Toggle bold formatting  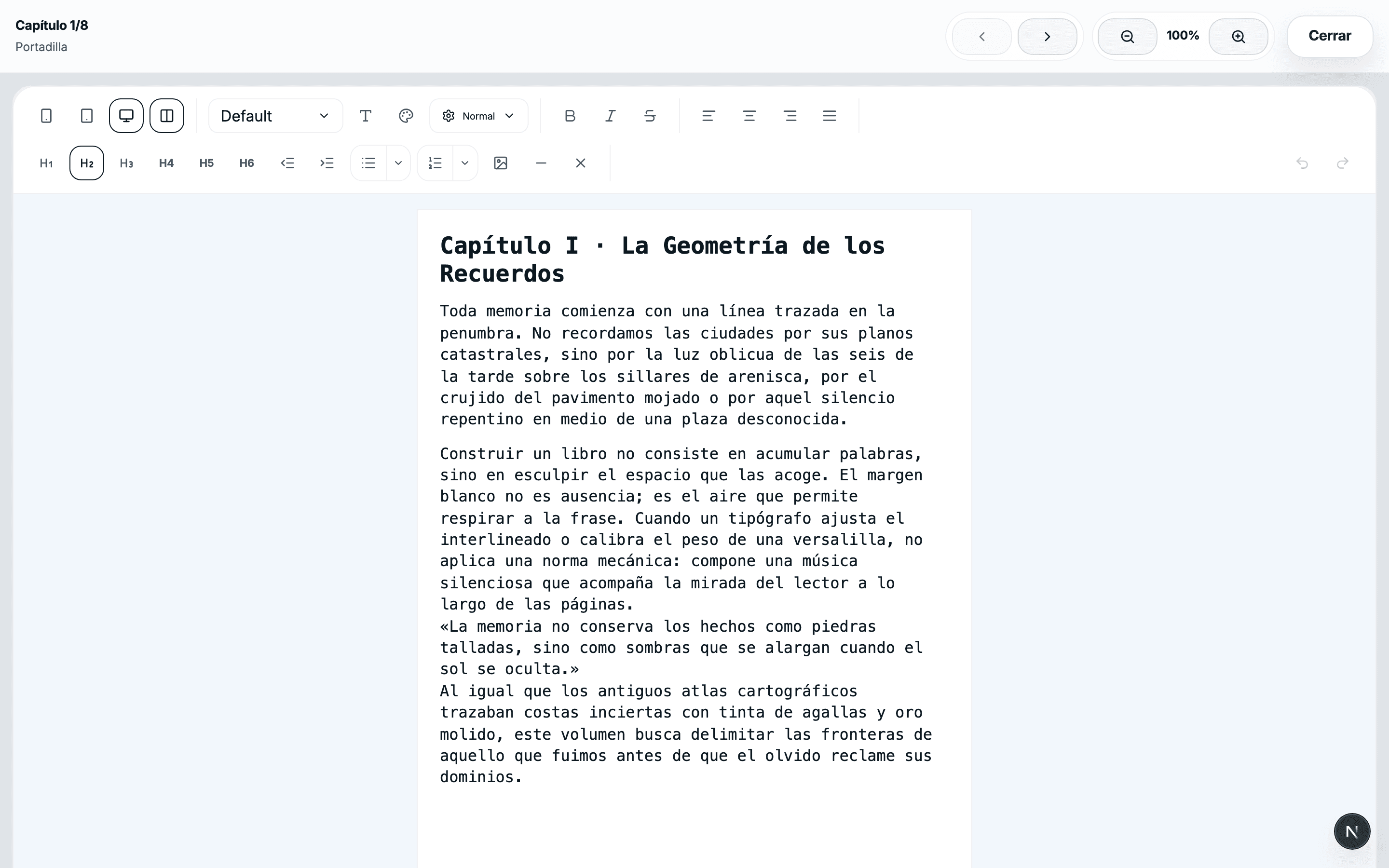(x=570, y=116)
